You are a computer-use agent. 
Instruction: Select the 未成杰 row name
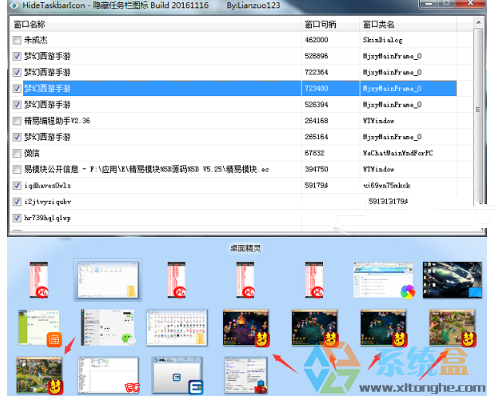tap(36, 40)
